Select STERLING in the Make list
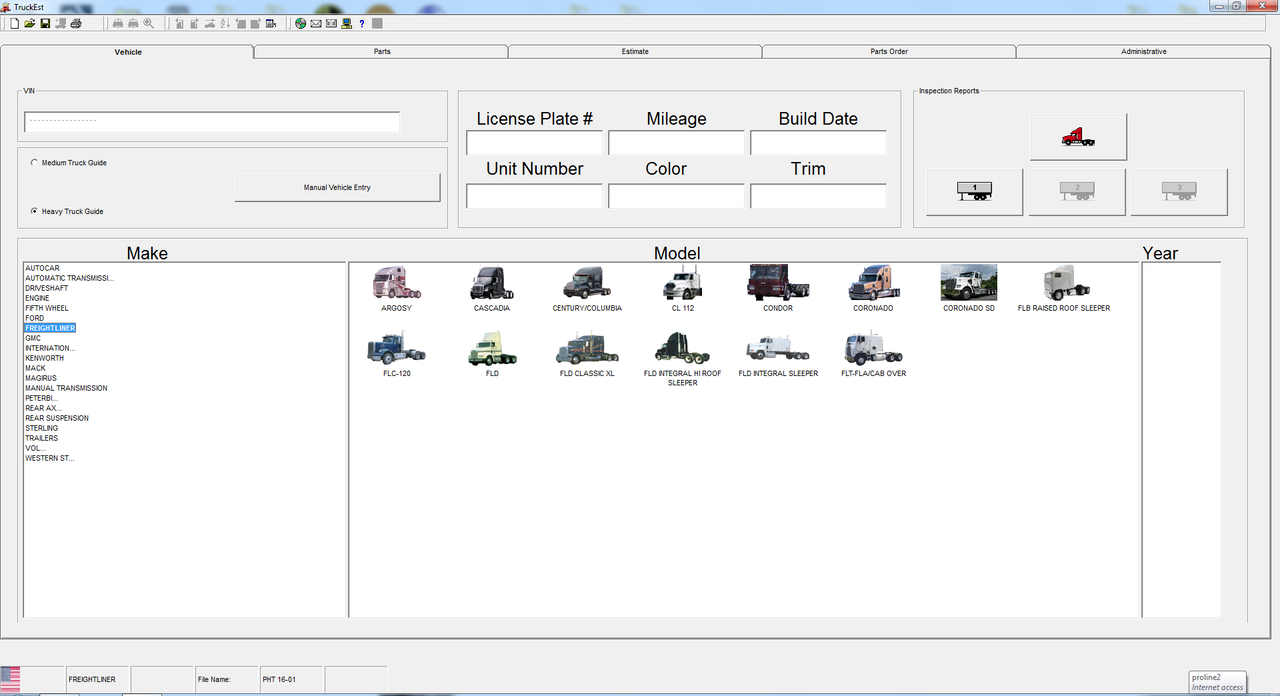The height and width of the screenshot is (696, 1280). [41, 428]
